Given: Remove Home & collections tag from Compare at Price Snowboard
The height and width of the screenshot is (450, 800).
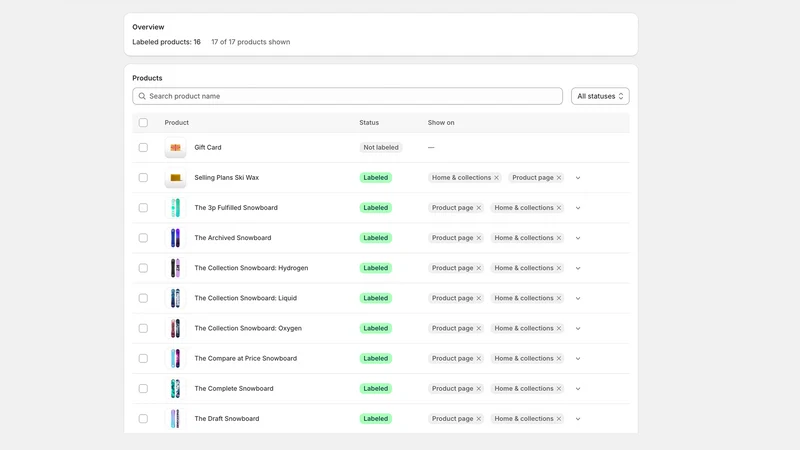Looking at the screenshot, I should pyautogui.click(x=559, y=358).
